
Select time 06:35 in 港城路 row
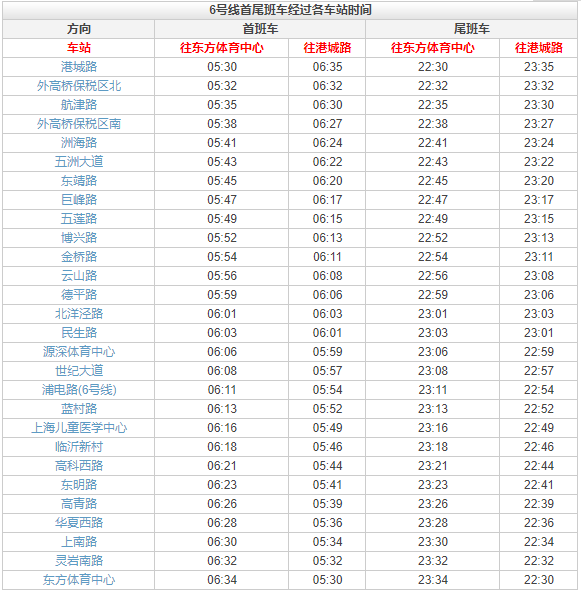click(x=328, y=67)
